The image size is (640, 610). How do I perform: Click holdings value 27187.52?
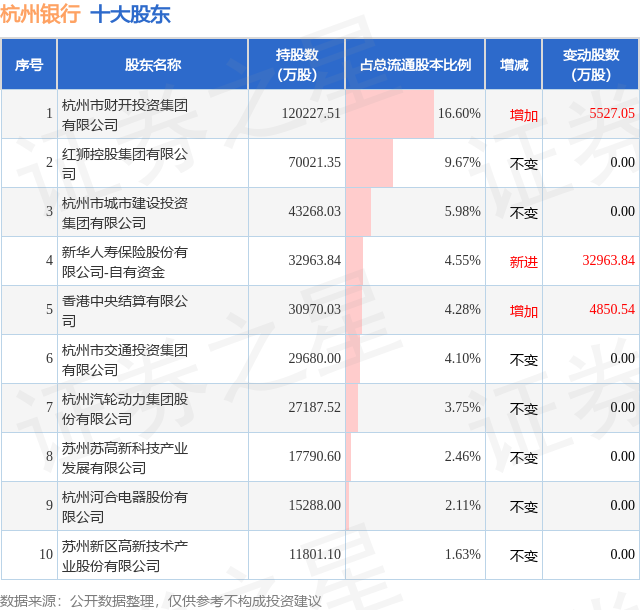coord(314,407)
